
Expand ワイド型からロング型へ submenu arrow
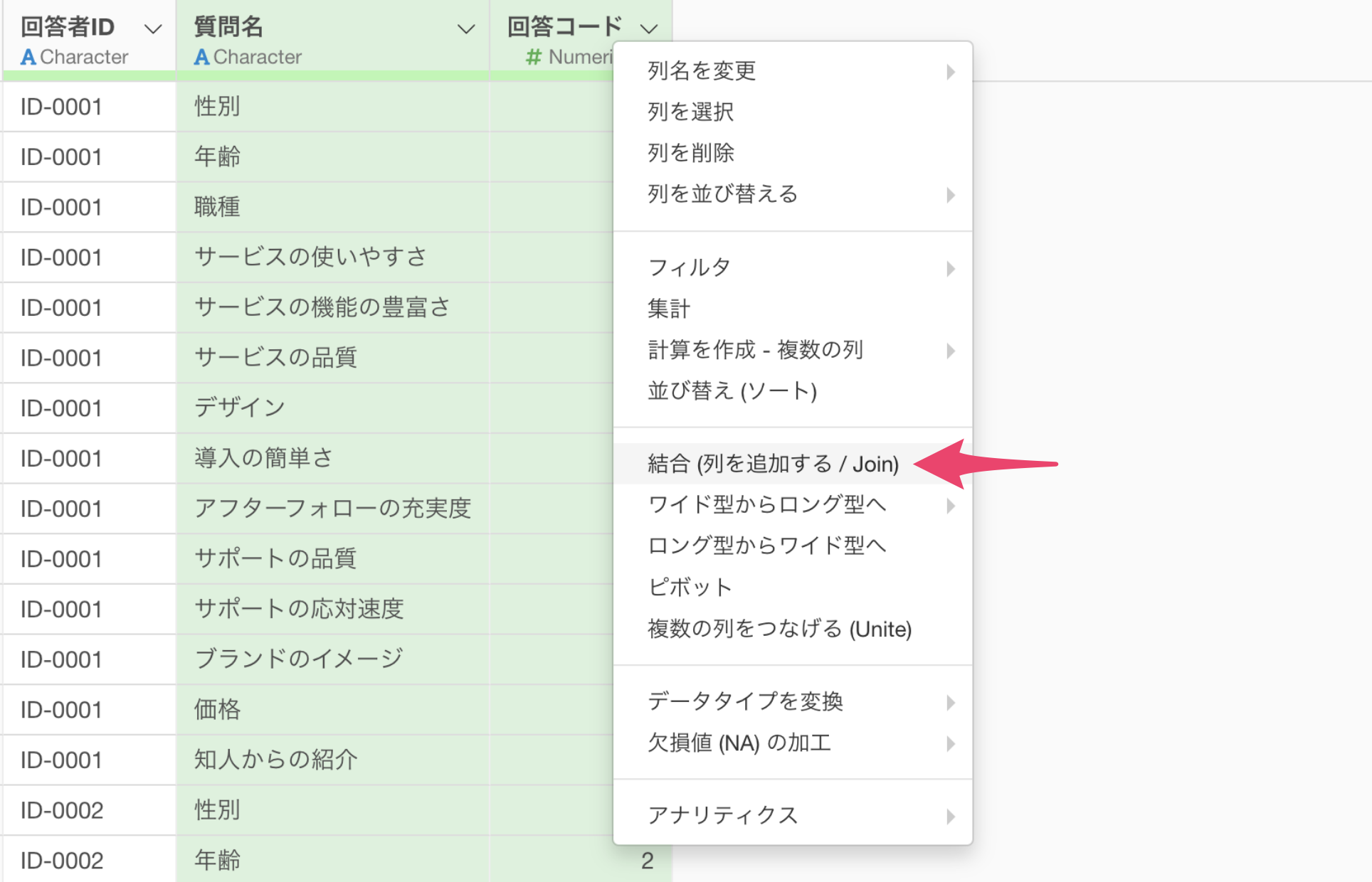(950, 505)
